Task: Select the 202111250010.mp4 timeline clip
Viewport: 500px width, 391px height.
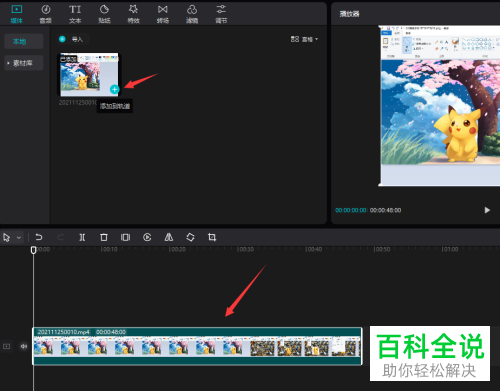Action: tap(197, 346)
